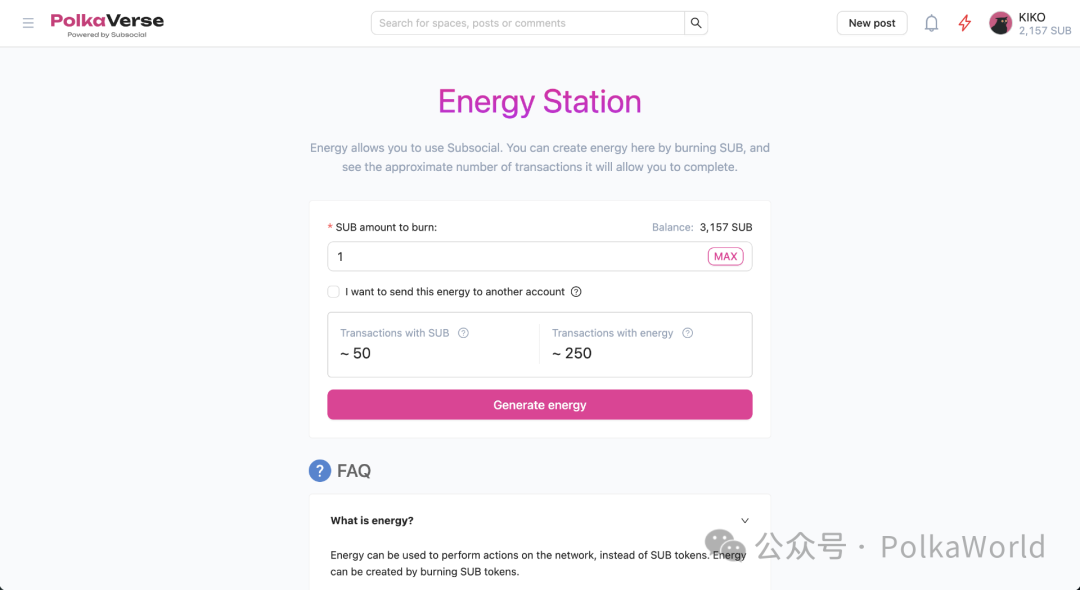Click help icon next to send energy option
Screen dimensions: 1080x590
pos(577,292)
